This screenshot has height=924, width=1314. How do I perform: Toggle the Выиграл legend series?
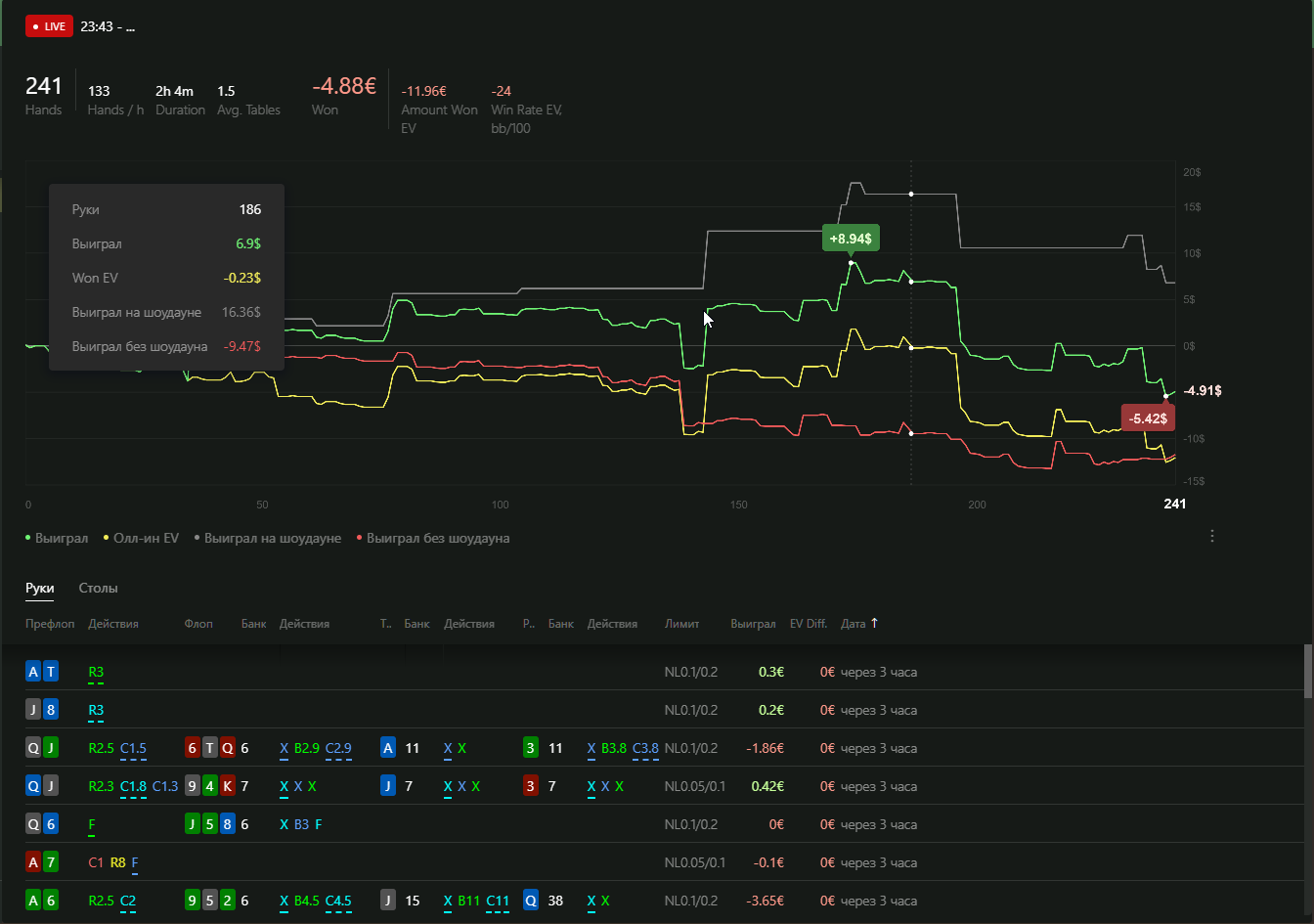[x=57, y=538]
